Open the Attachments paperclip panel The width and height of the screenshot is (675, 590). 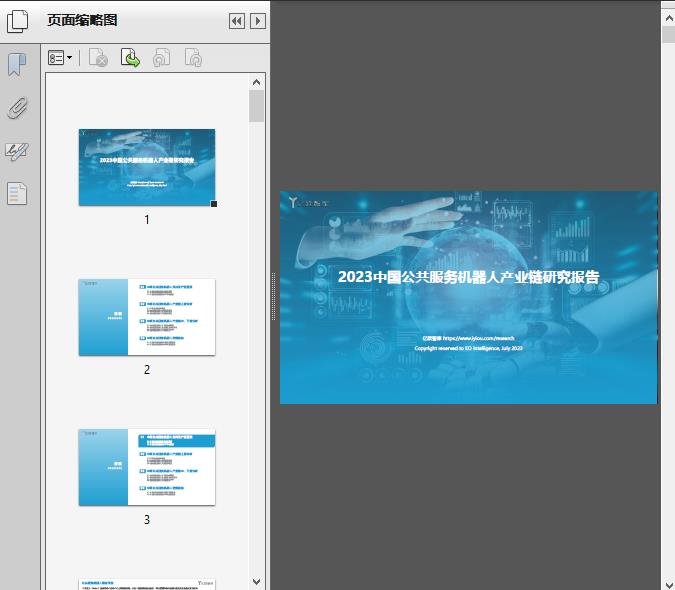point(17,108)
